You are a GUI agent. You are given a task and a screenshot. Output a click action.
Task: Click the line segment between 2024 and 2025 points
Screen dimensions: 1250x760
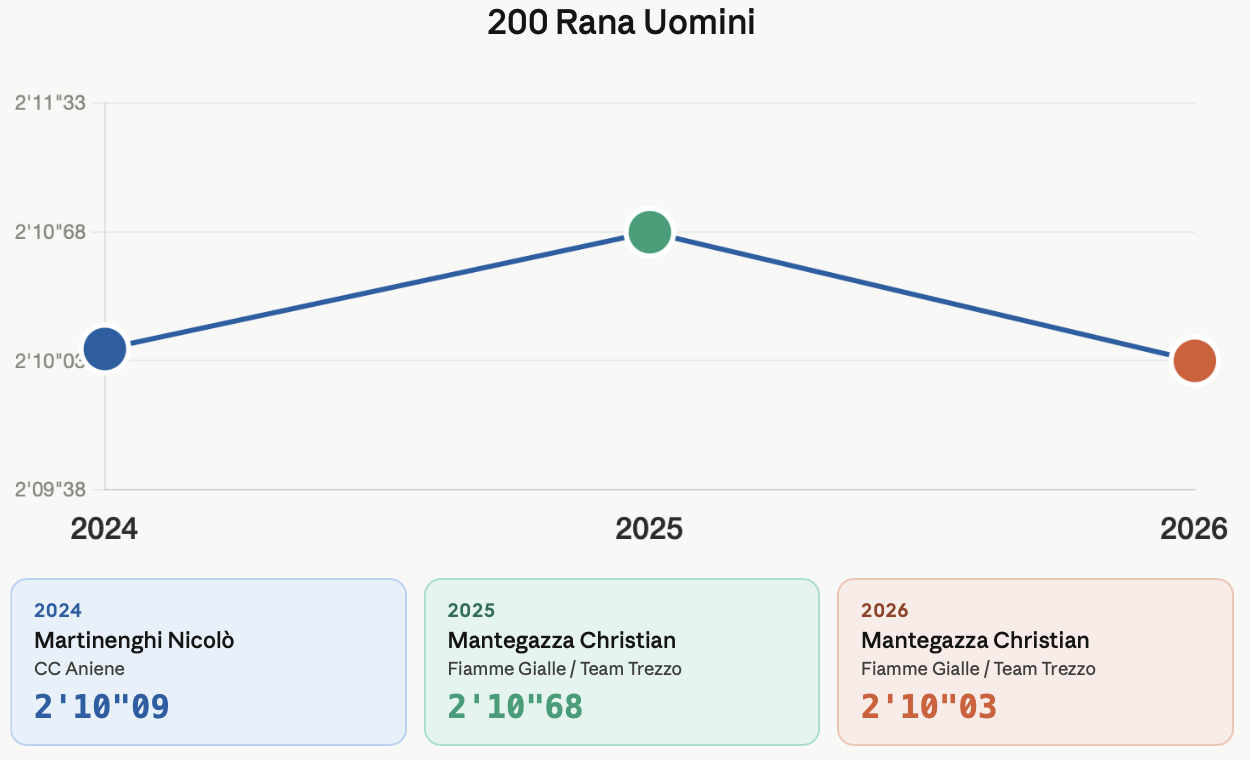coord(377,290)
